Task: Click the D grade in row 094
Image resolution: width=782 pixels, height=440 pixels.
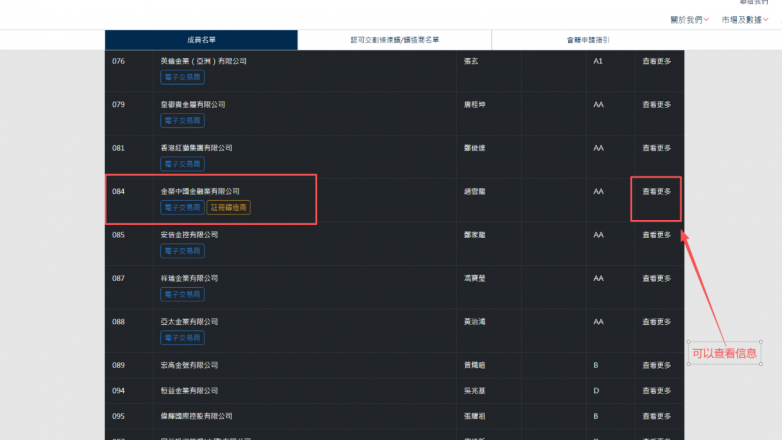Action: (596, 391)
